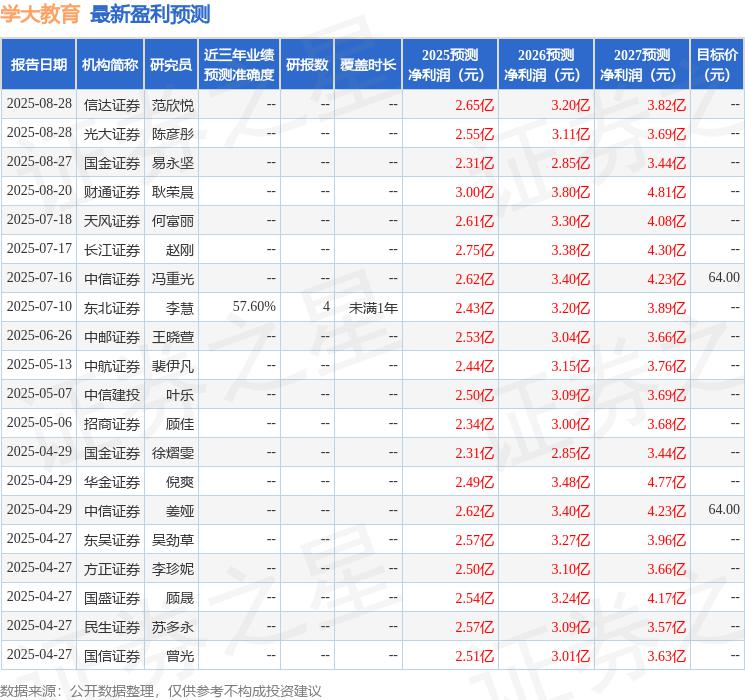Click analyst 李珍妮
This screenshot has height=700, width=745.
tap(173, 569)
